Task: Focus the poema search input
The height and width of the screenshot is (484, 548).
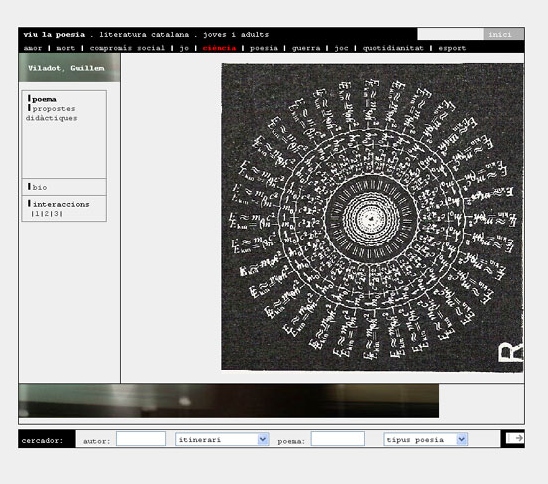Action: 338,439
